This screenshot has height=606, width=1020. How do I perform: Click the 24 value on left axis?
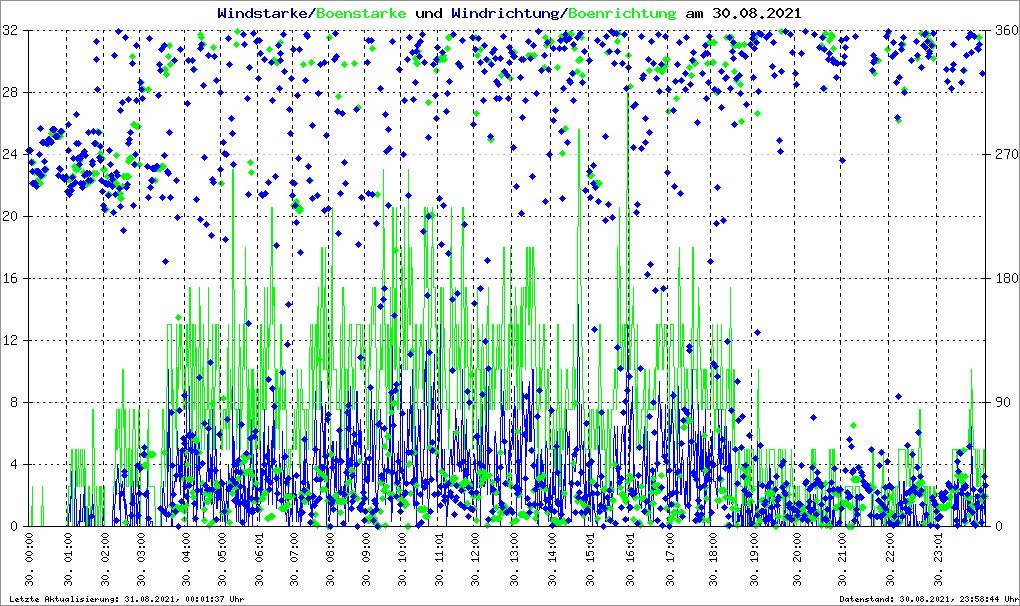pos(12,154)
